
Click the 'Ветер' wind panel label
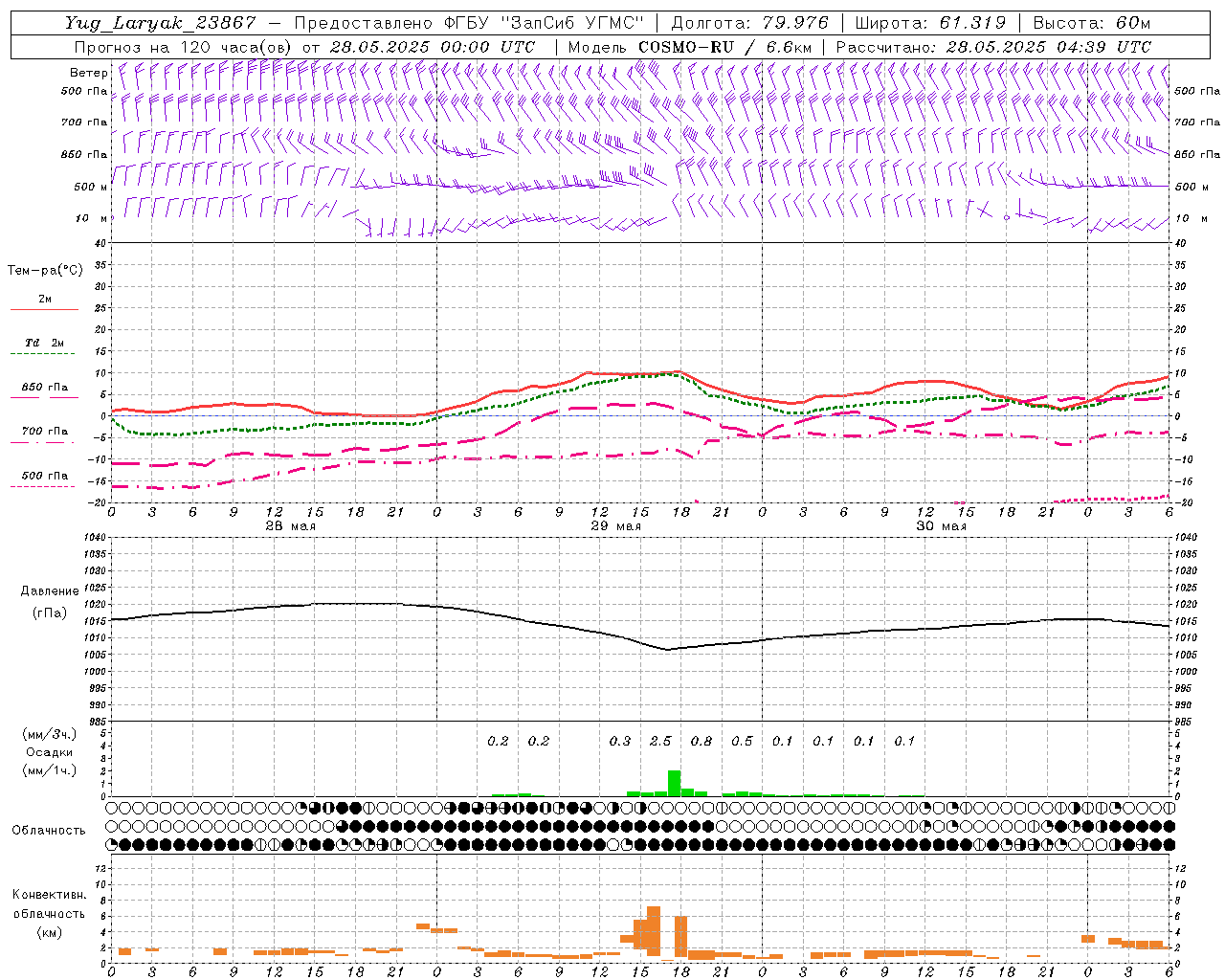point(89,73)
